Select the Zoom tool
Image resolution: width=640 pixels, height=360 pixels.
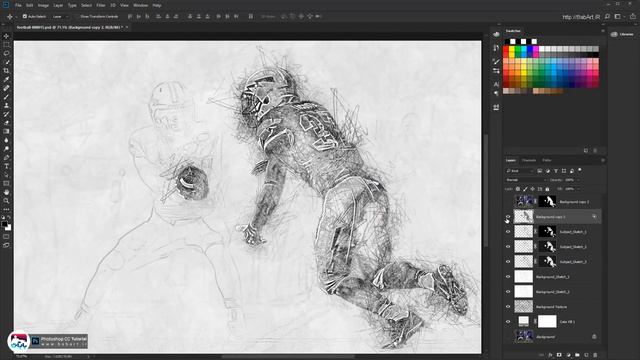click(6, 200)
